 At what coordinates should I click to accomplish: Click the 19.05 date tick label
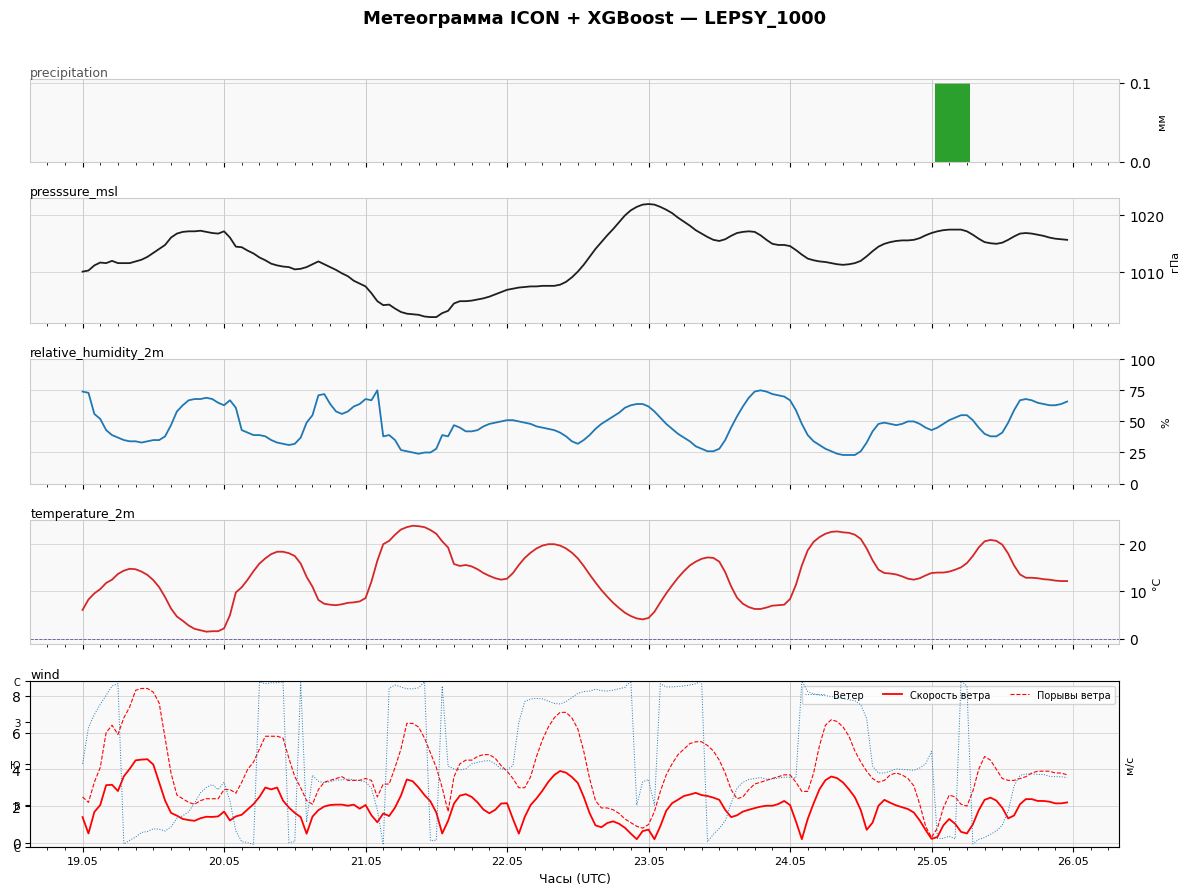pos(83,862)
